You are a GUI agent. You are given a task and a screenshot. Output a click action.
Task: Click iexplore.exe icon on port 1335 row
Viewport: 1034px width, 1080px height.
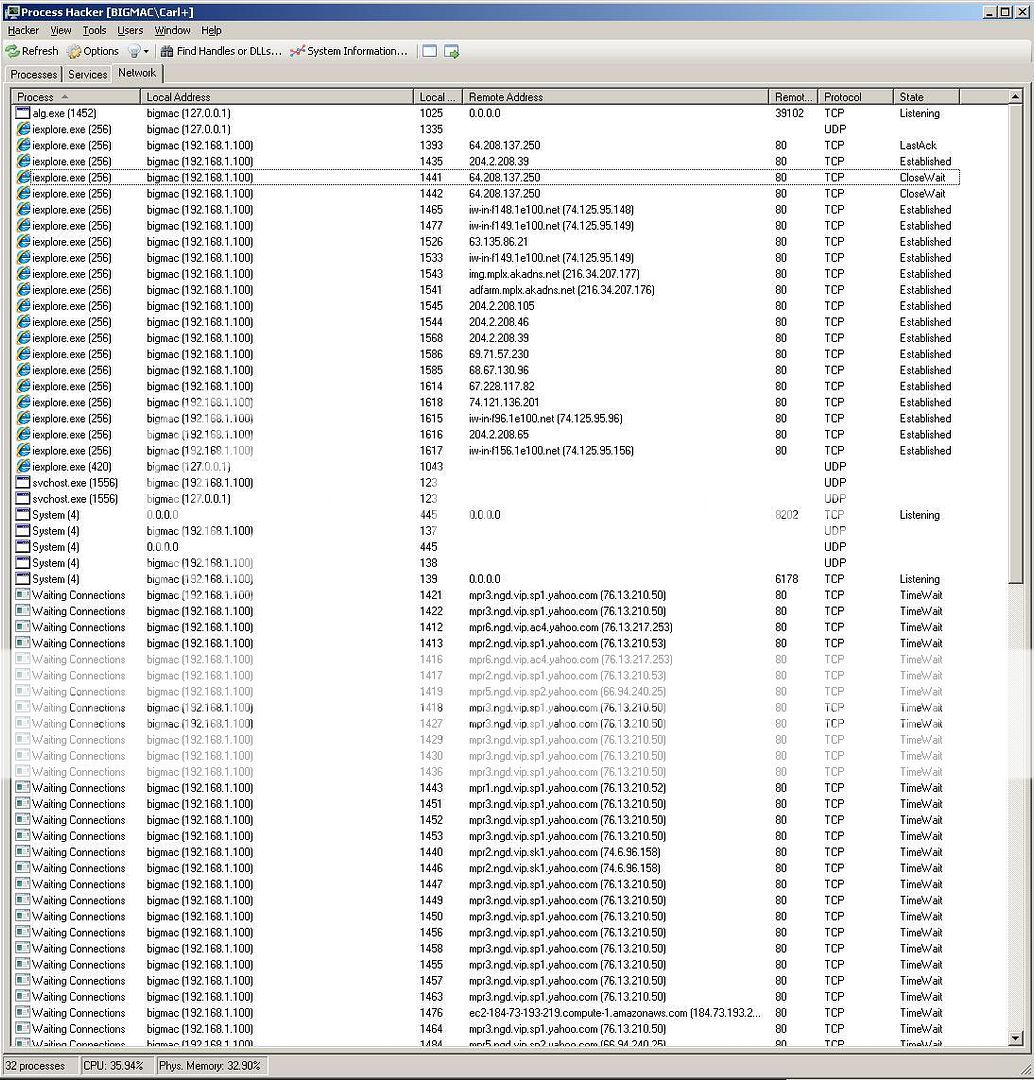tap(23, 129)
